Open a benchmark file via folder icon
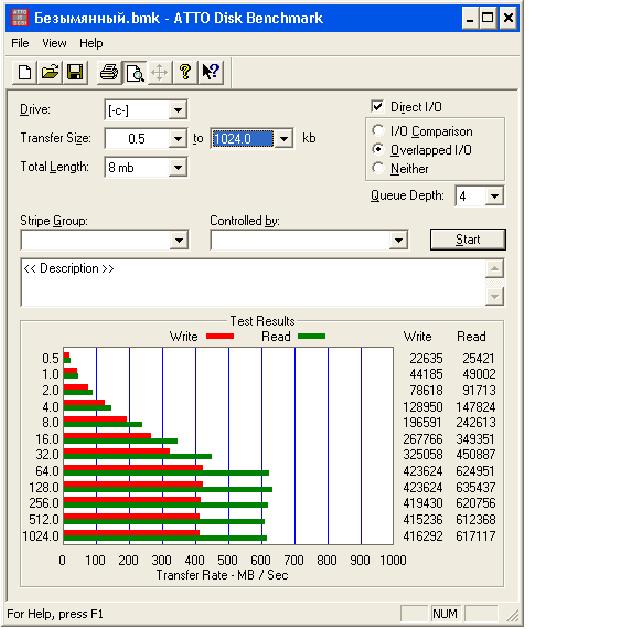Screen dimensions: 640x629 click(49, 72)
